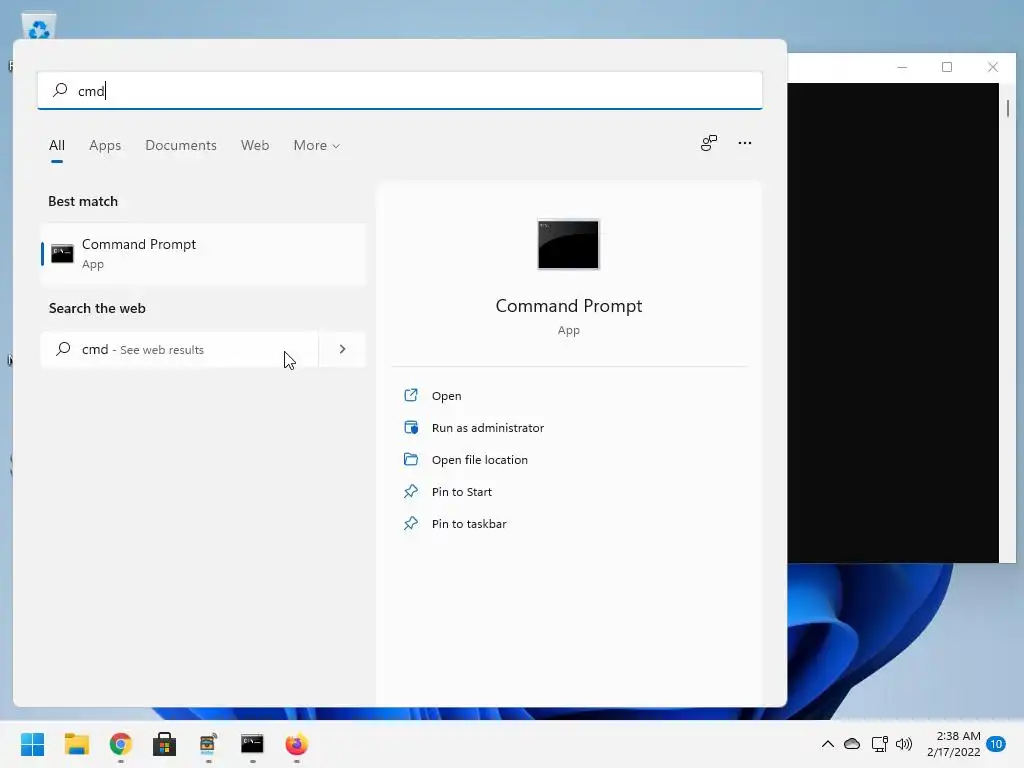
Task: Click the Pin to Start pin icon
Action: pos(411,491)
